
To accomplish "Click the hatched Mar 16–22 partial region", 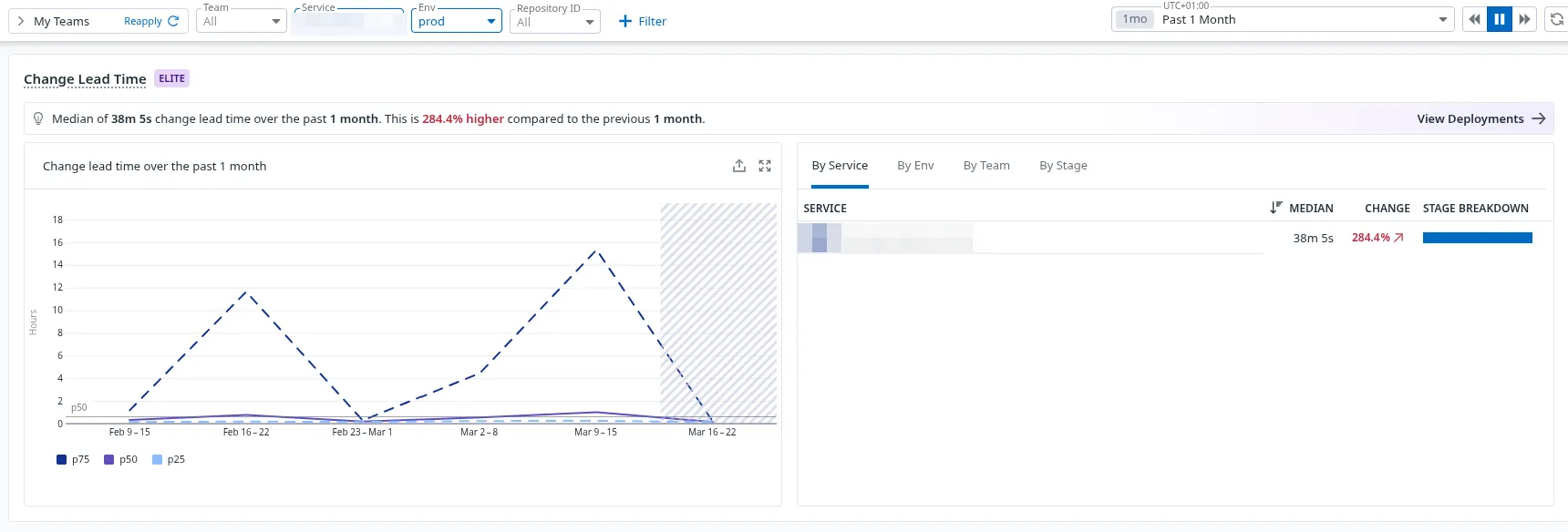I will pos(718,312).
